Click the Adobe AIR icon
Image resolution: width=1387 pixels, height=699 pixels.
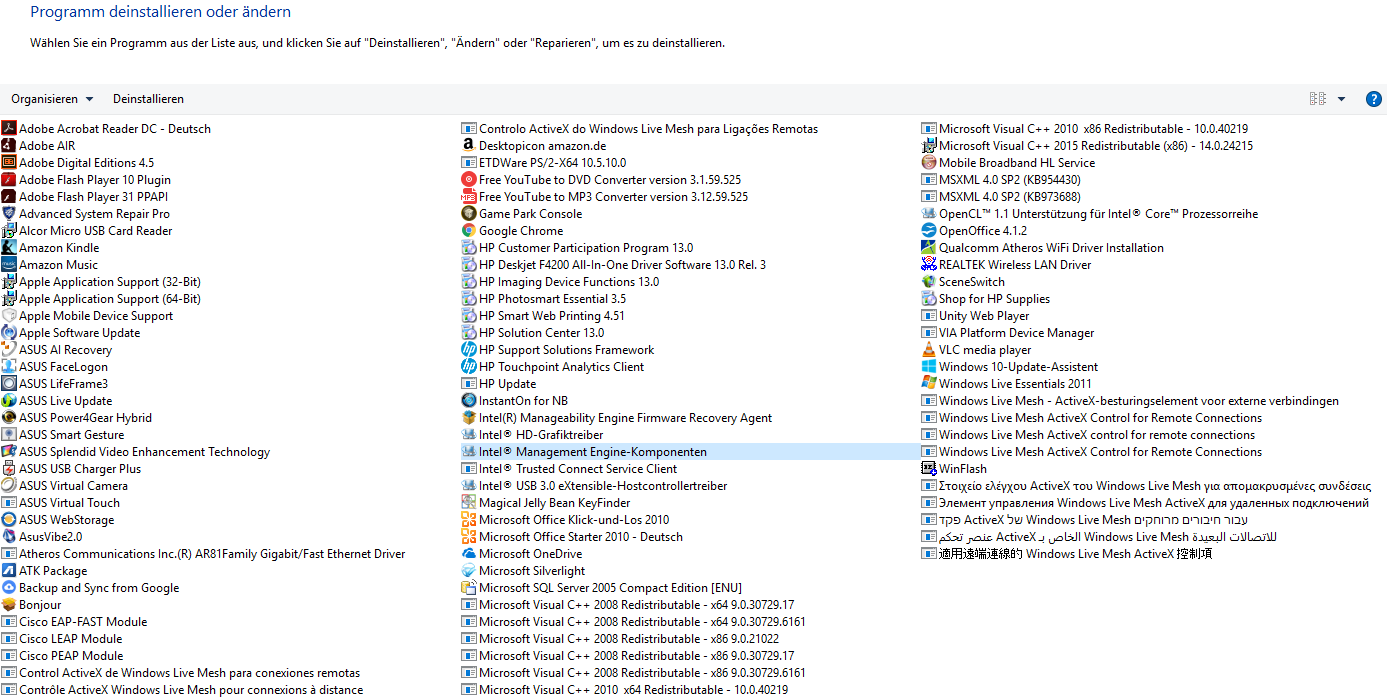[x=9, y=145]
